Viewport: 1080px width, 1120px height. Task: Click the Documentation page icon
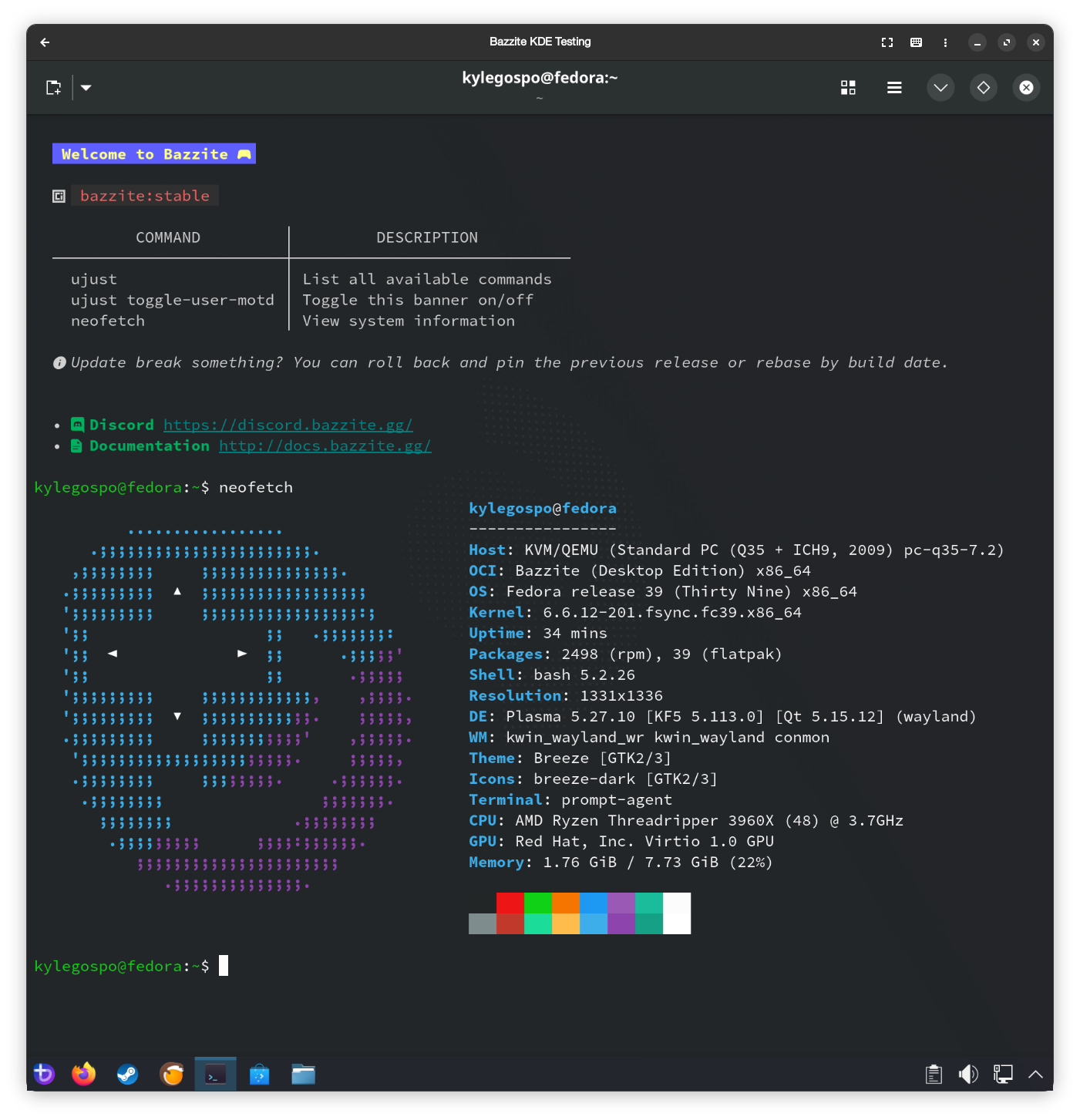[x=76, y=446]
